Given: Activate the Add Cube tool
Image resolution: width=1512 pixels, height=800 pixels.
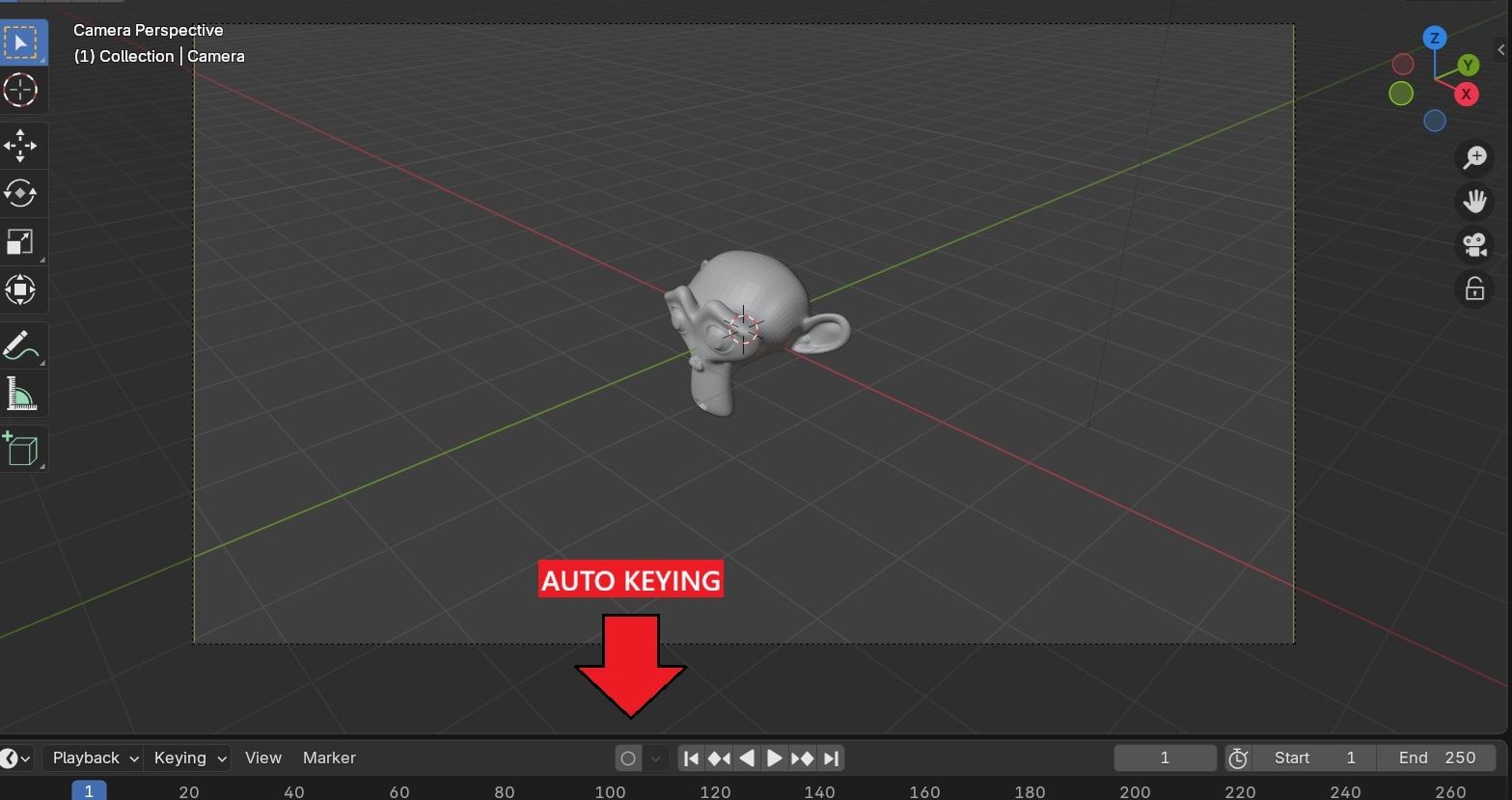Looking at the screenshot, I should [21, 448].
